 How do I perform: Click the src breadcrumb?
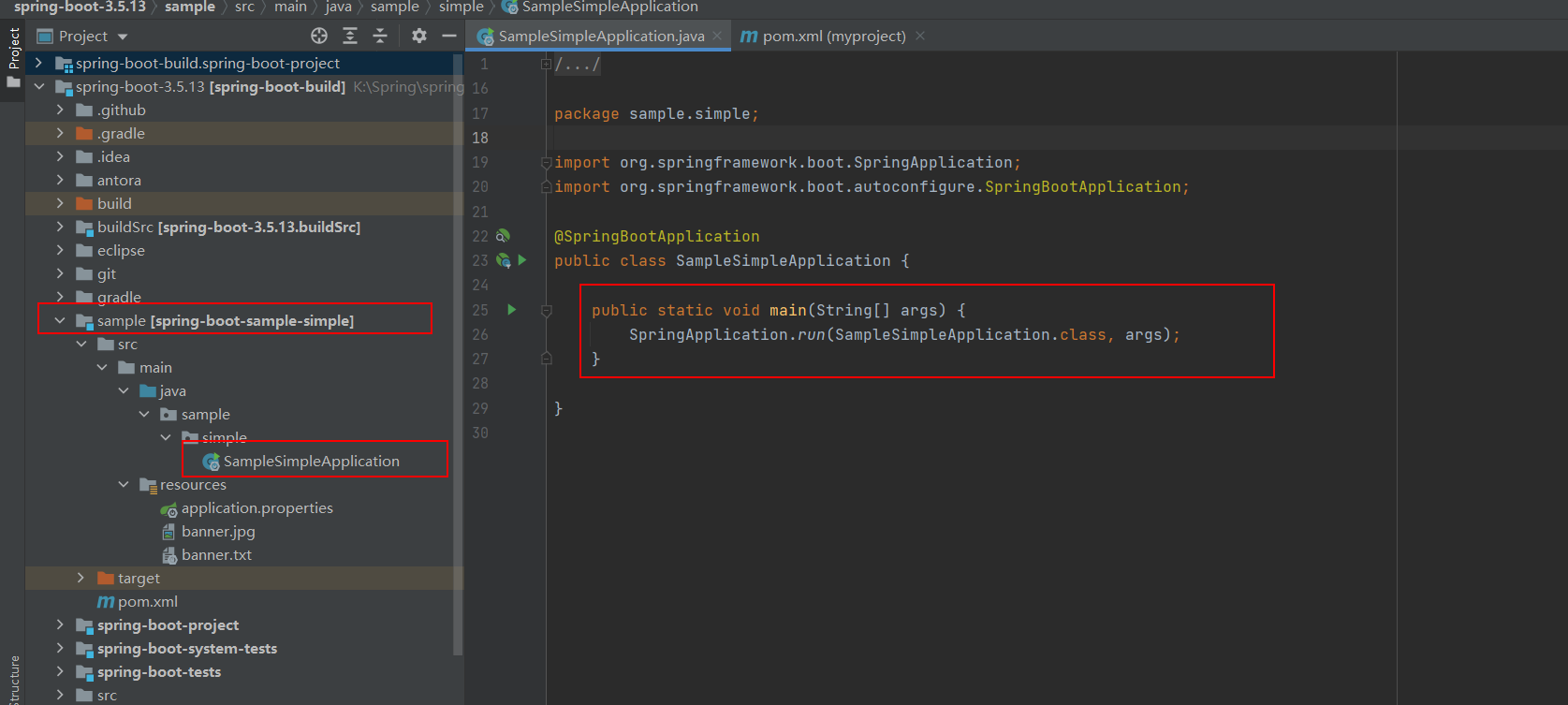point(244,7)
